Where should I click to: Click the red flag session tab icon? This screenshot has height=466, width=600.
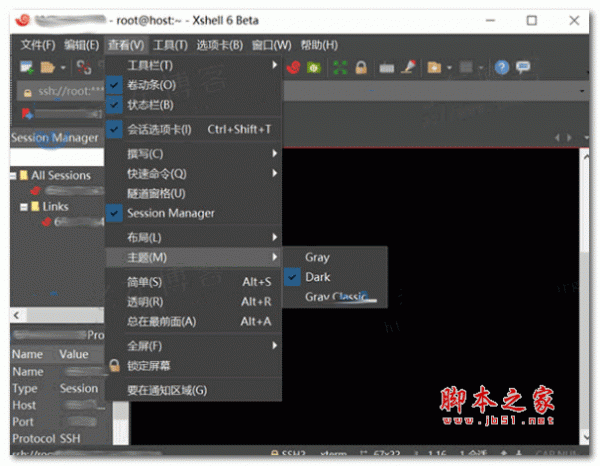click(28, 113)
